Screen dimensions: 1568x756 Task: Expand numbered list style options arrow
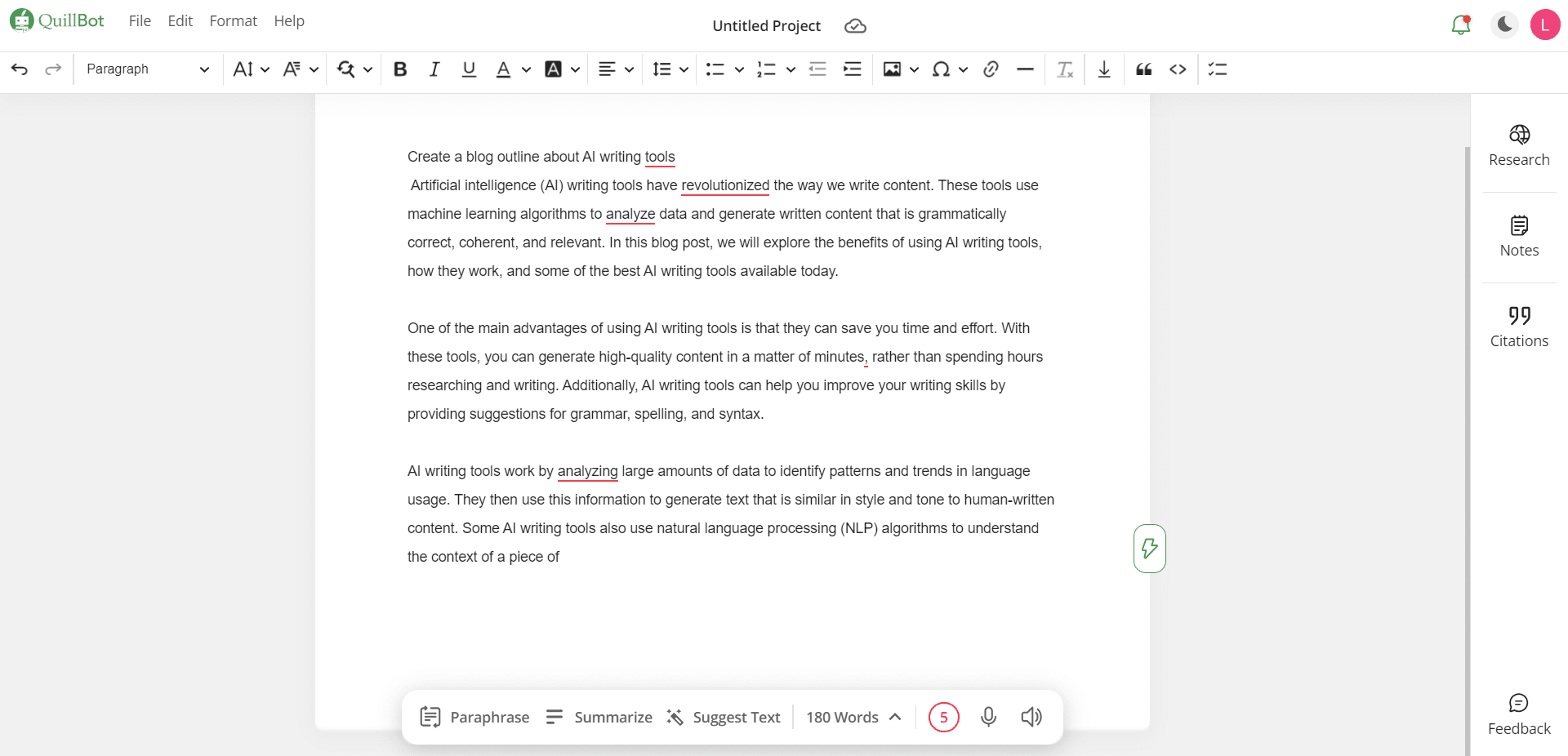tap(791, 69)
